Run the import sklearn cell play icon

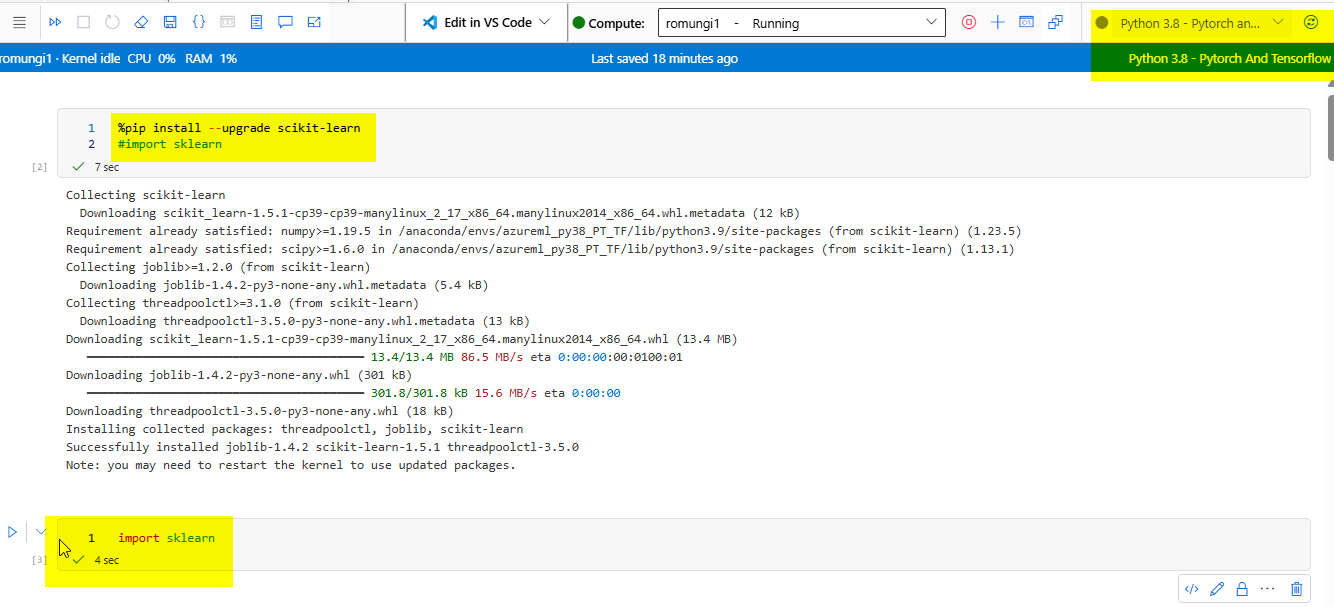(x=13, y=532)
